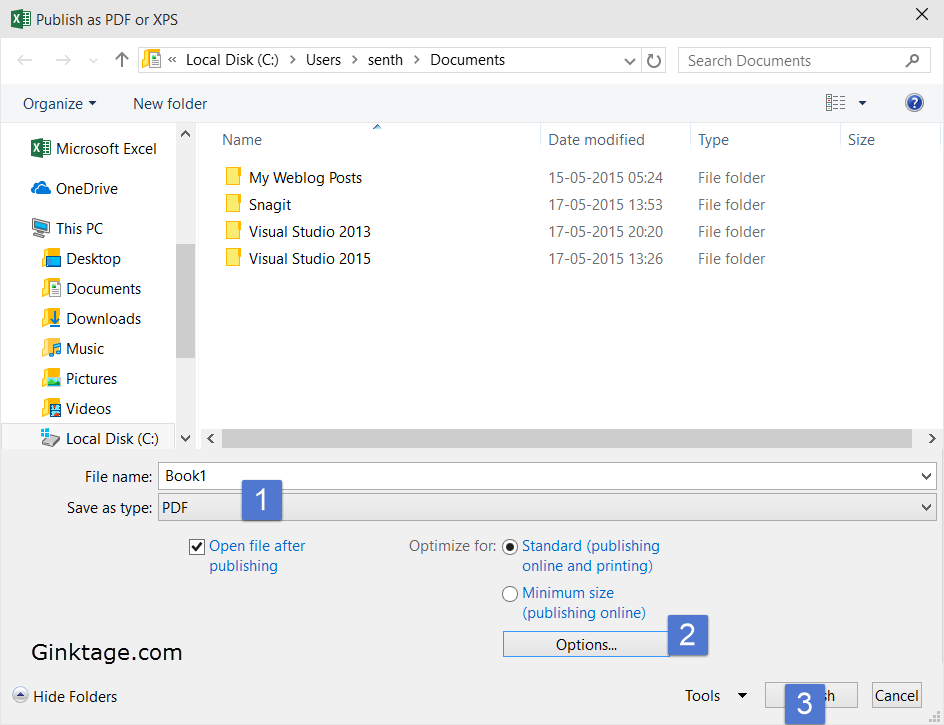
Task: Uncheck Open file after publishing
Action: (197, 546)
